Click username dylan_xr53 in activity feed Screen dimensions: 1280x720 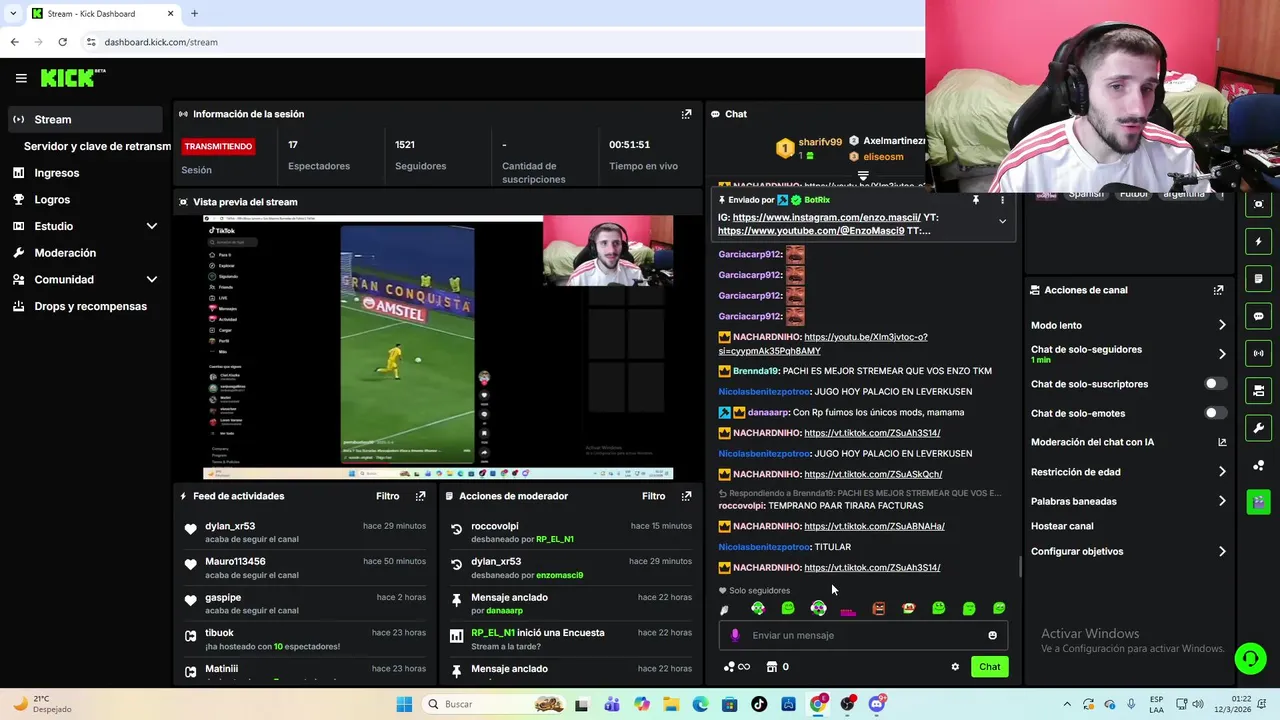tap(230, 526)
